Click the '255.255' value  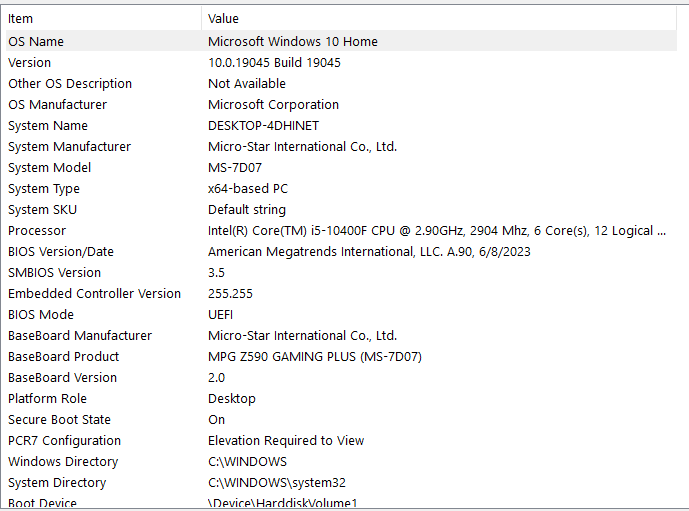(230, 294)
